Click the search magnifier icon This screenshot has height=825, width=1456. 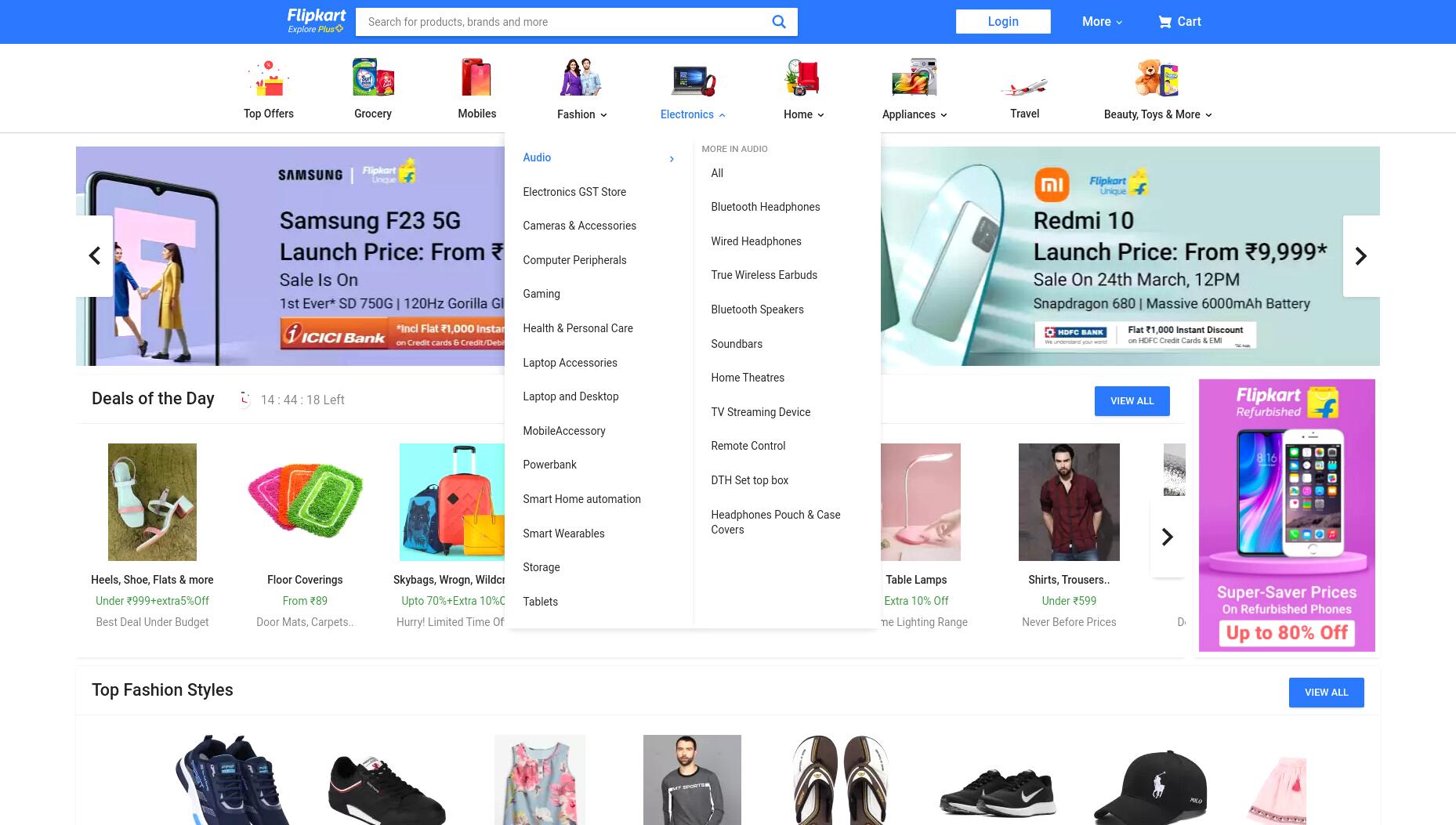click(778, 22)
